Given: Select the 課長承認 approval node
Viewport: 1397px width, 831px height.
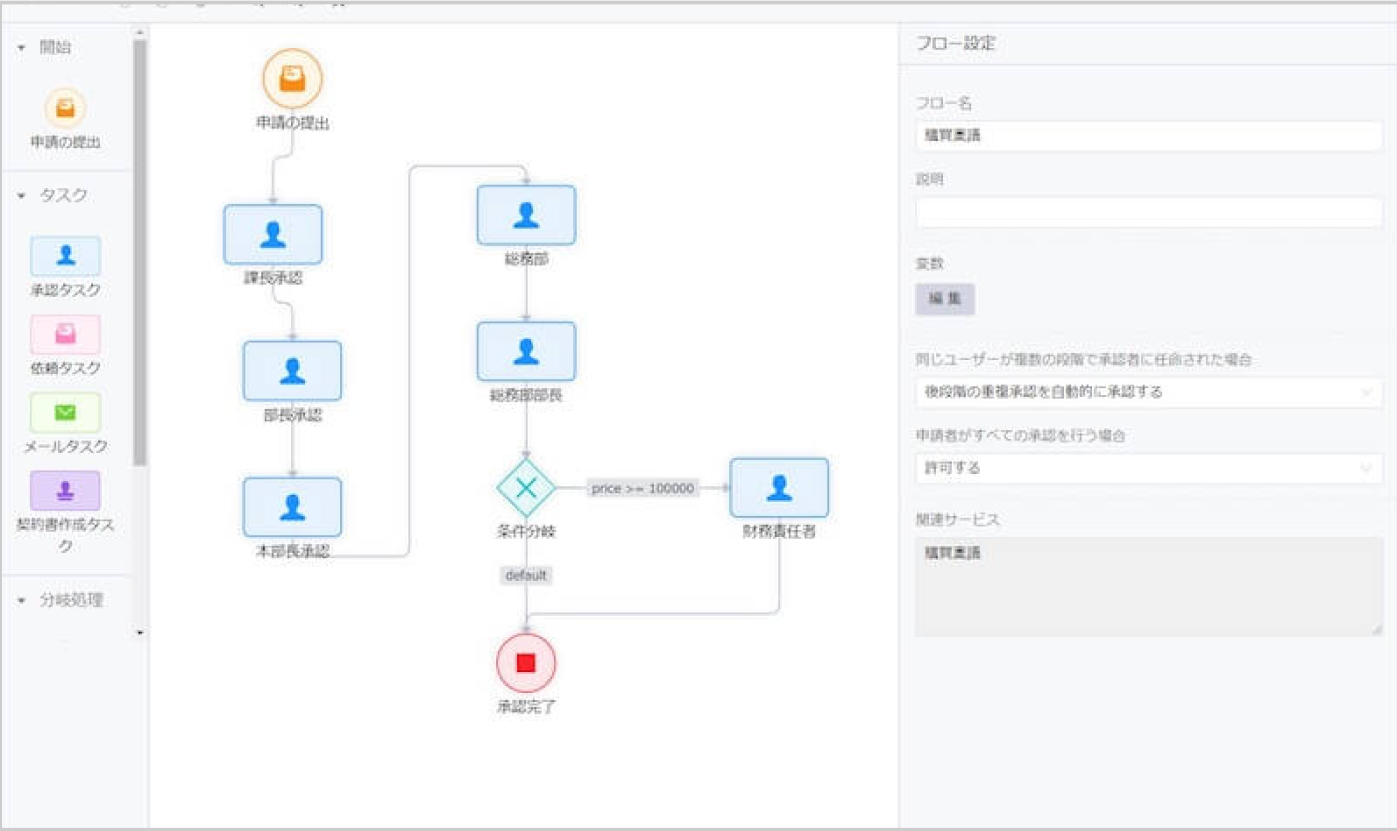Looking at the screenshot, I should 274,235.
